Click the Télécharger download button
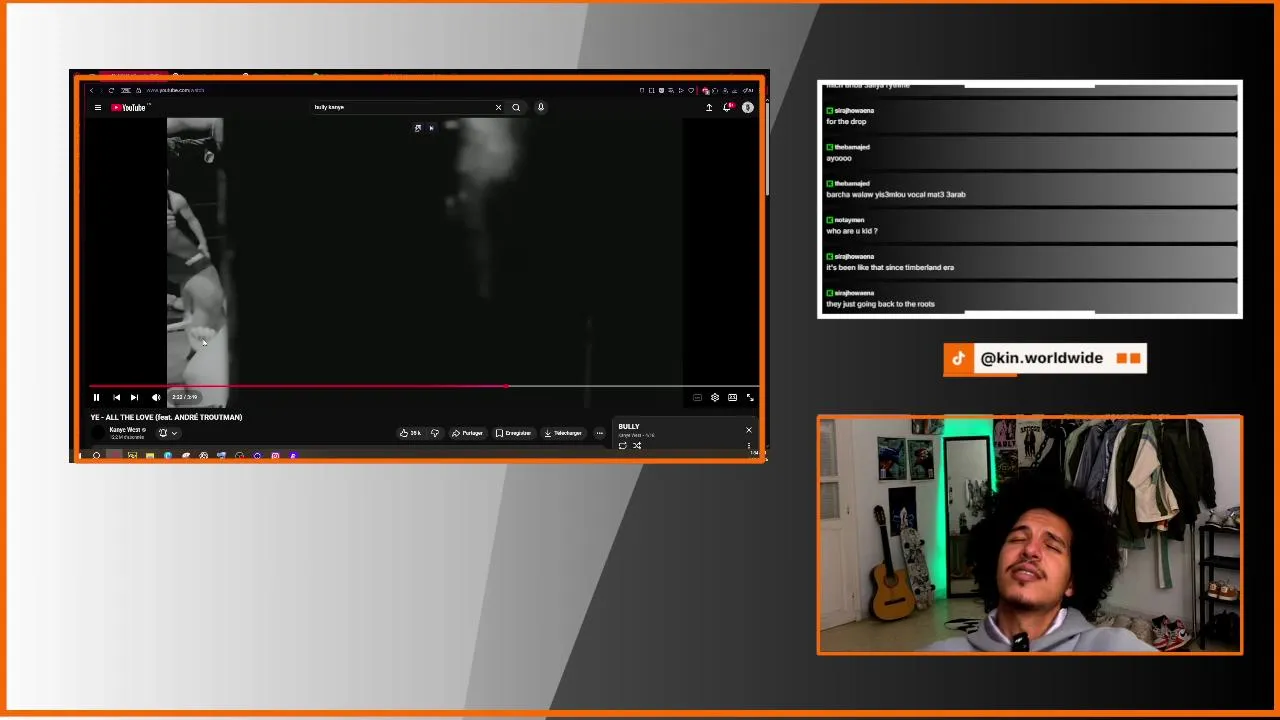The height and width of the screenshot is (720, 1280). click(562, 433)
